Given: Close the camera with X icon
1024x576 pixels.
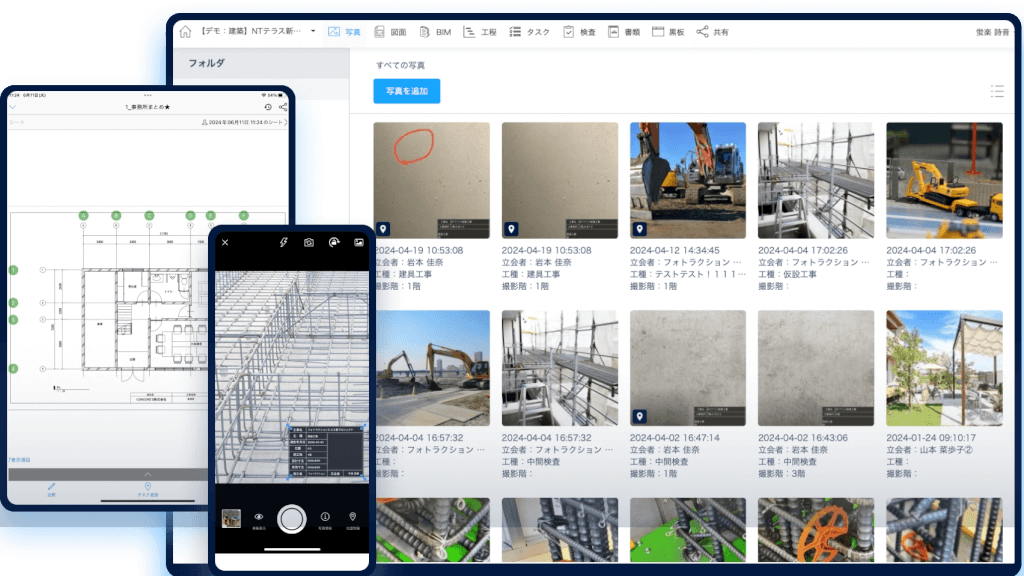Looking at the screenshot, I should pyautogui.click(x=225, y=242).
